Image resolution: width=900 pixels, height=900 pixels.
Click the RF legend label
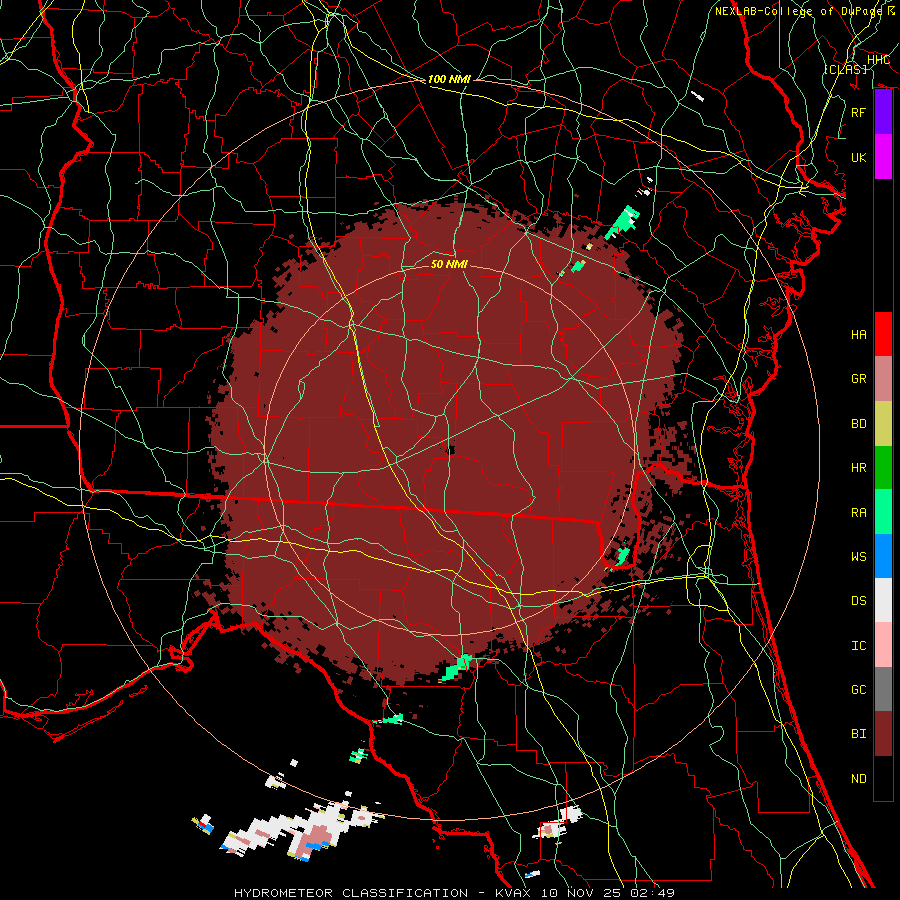[858, 112]
